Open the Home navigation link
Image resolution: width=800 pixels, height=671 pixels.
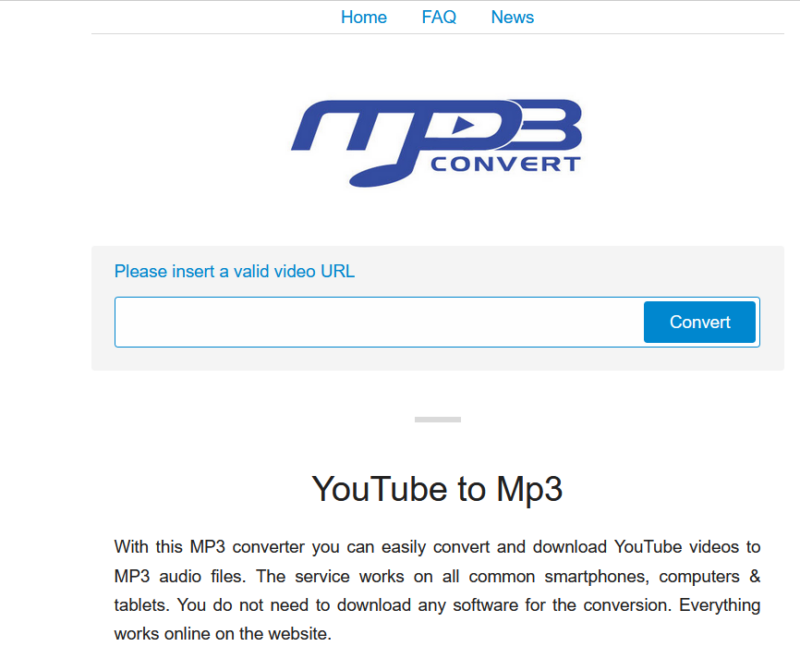pos(364,17)
